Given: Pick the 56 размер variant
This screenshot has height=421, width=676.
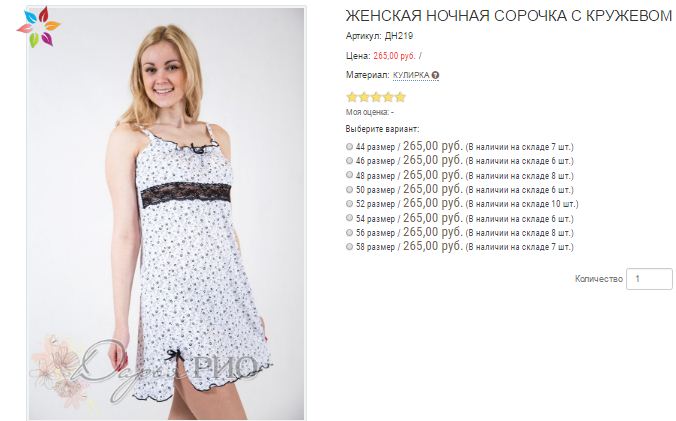Looking at the screenshot, I should click(349, 233).
